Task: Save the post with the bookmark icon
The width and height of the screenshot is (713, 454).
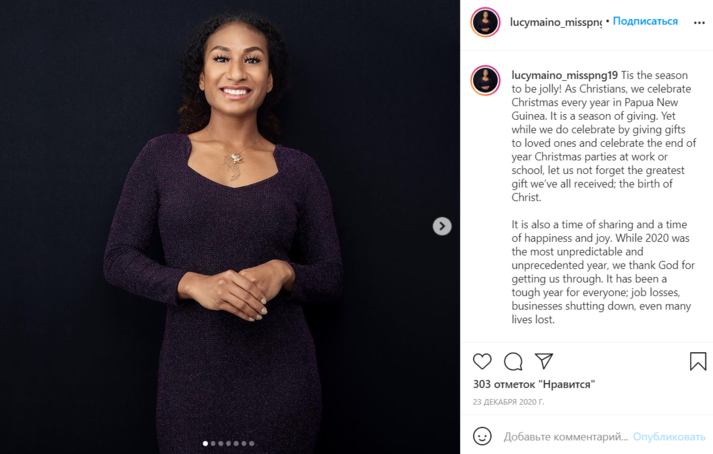Action: click(698, 361)
